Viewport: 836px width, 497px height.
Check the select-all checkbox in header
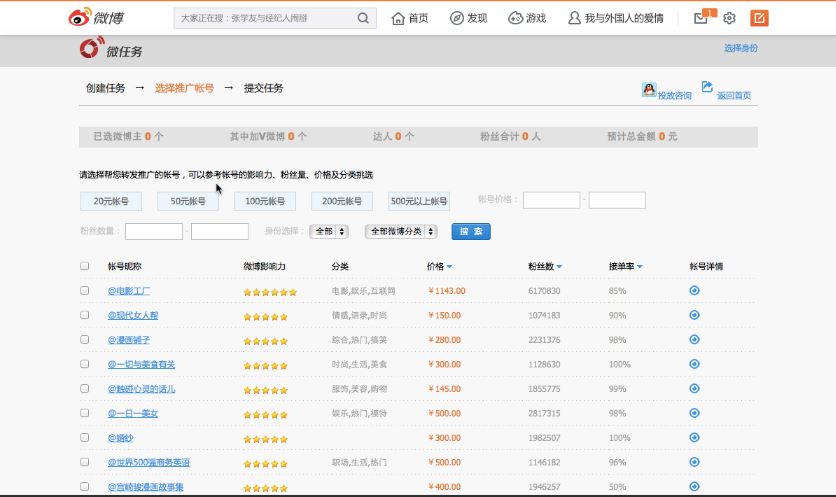pyautogui.click(x=84, y=266)
